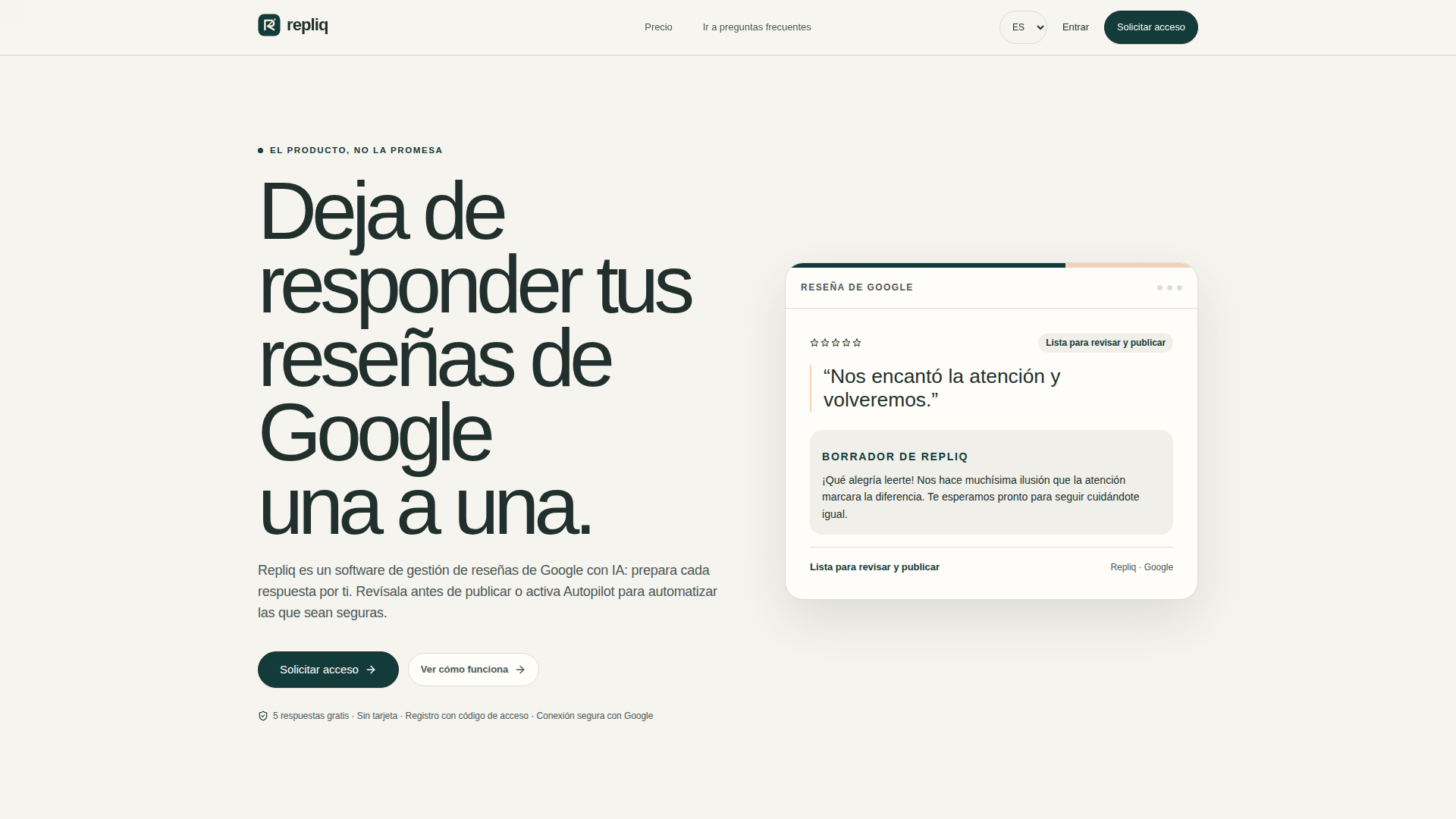Click the '5 respuestas gratis' text
Image resolution: width=1456 pixels, height=819 pixels.
pyautogui.click(x=311, y=716)
